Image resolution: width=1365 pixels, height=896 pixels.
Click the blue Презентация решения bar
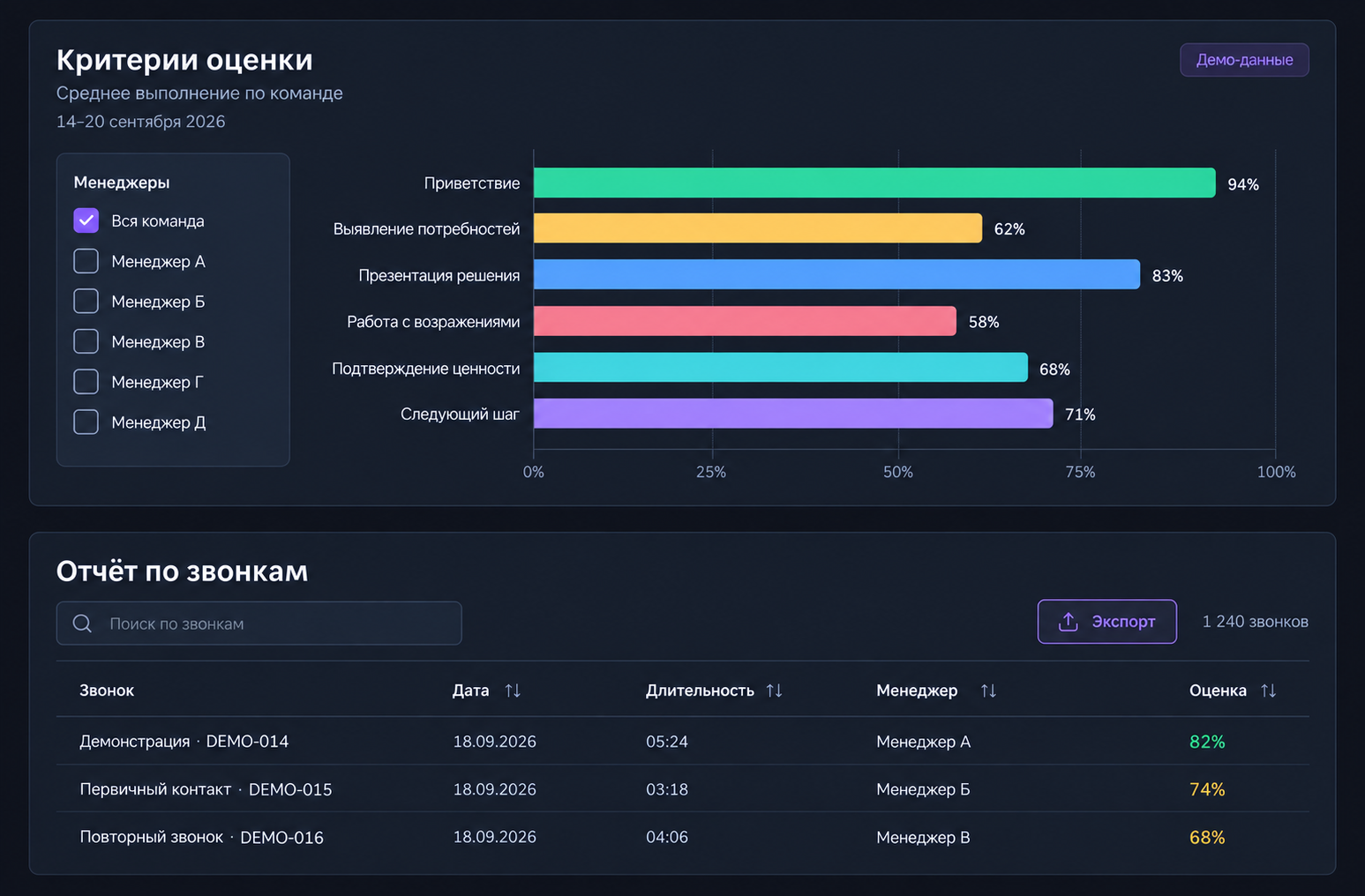[836, 274]
